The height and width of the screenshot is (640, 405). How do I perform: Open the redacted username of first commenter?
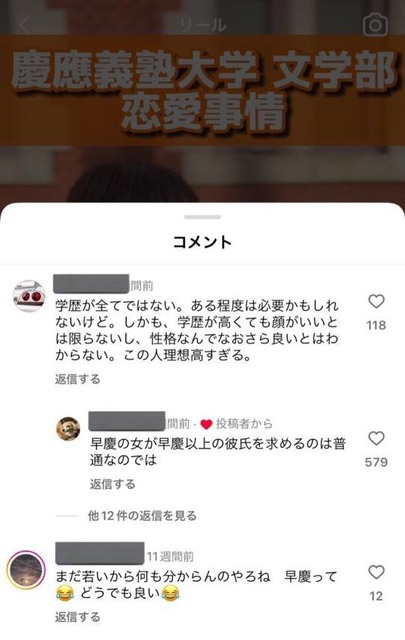pyautogui.click(x=91, y=284)
